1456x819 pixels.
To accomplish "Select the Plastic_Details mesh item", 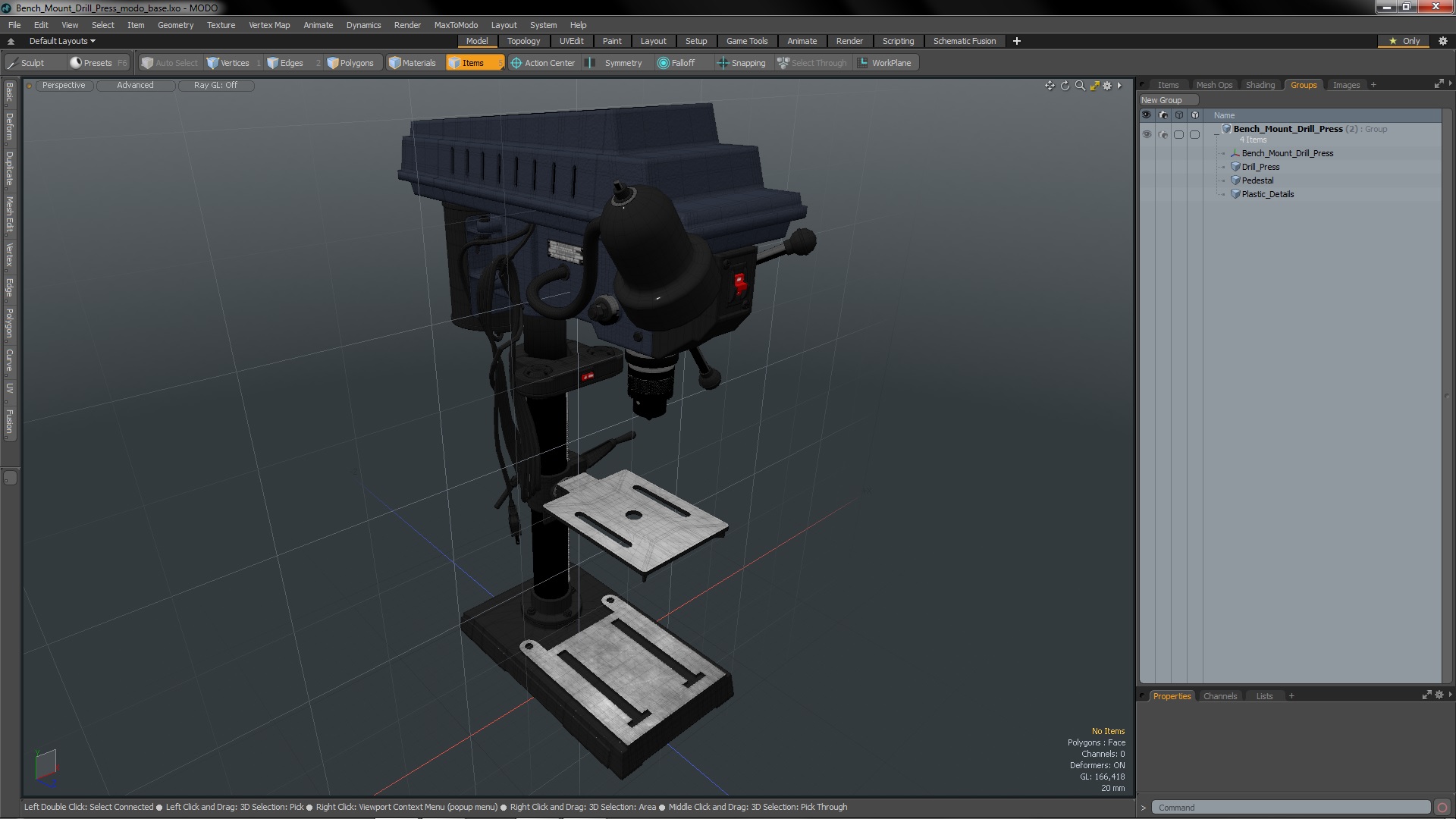I will (1267, 194).
